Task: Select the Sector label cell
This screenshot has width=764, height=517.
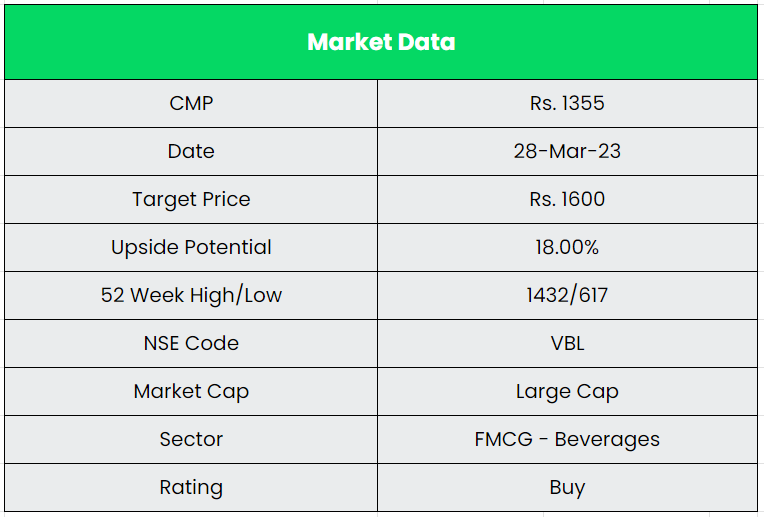Action: (x=191, y=439)
